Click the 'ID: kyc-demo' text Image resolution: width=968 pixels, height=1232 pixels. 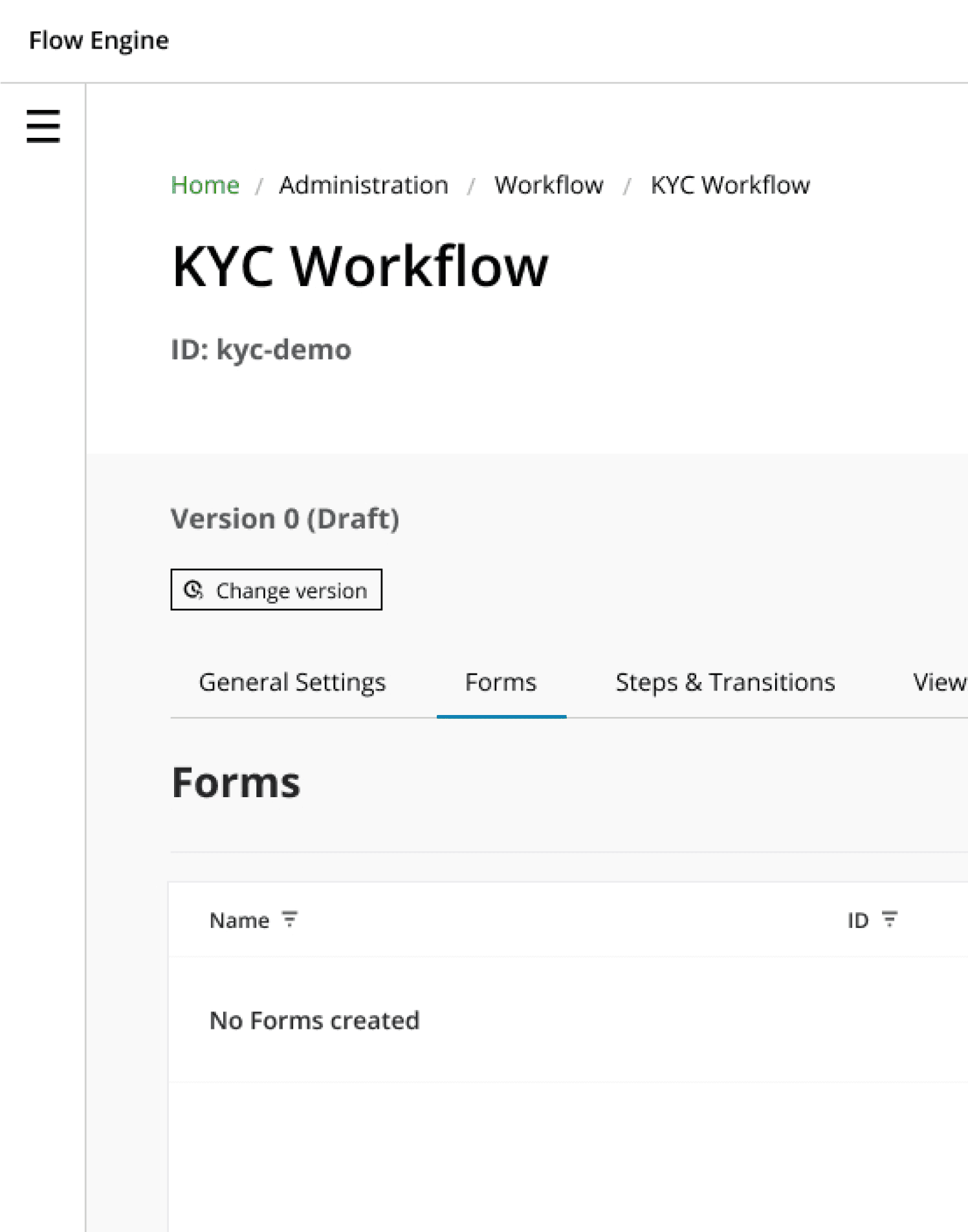click(261, 350)
